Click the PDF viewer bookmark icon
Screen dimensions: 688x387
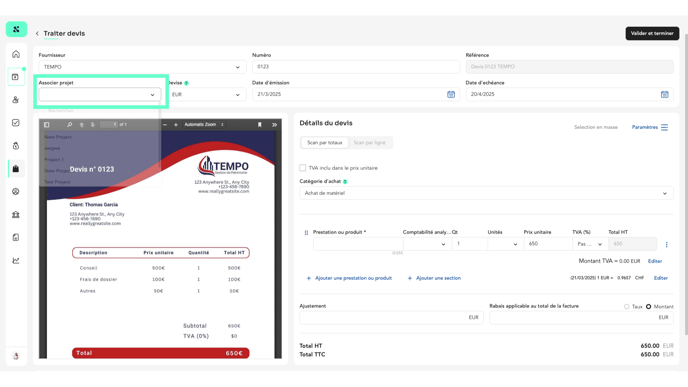coord(259,125)
